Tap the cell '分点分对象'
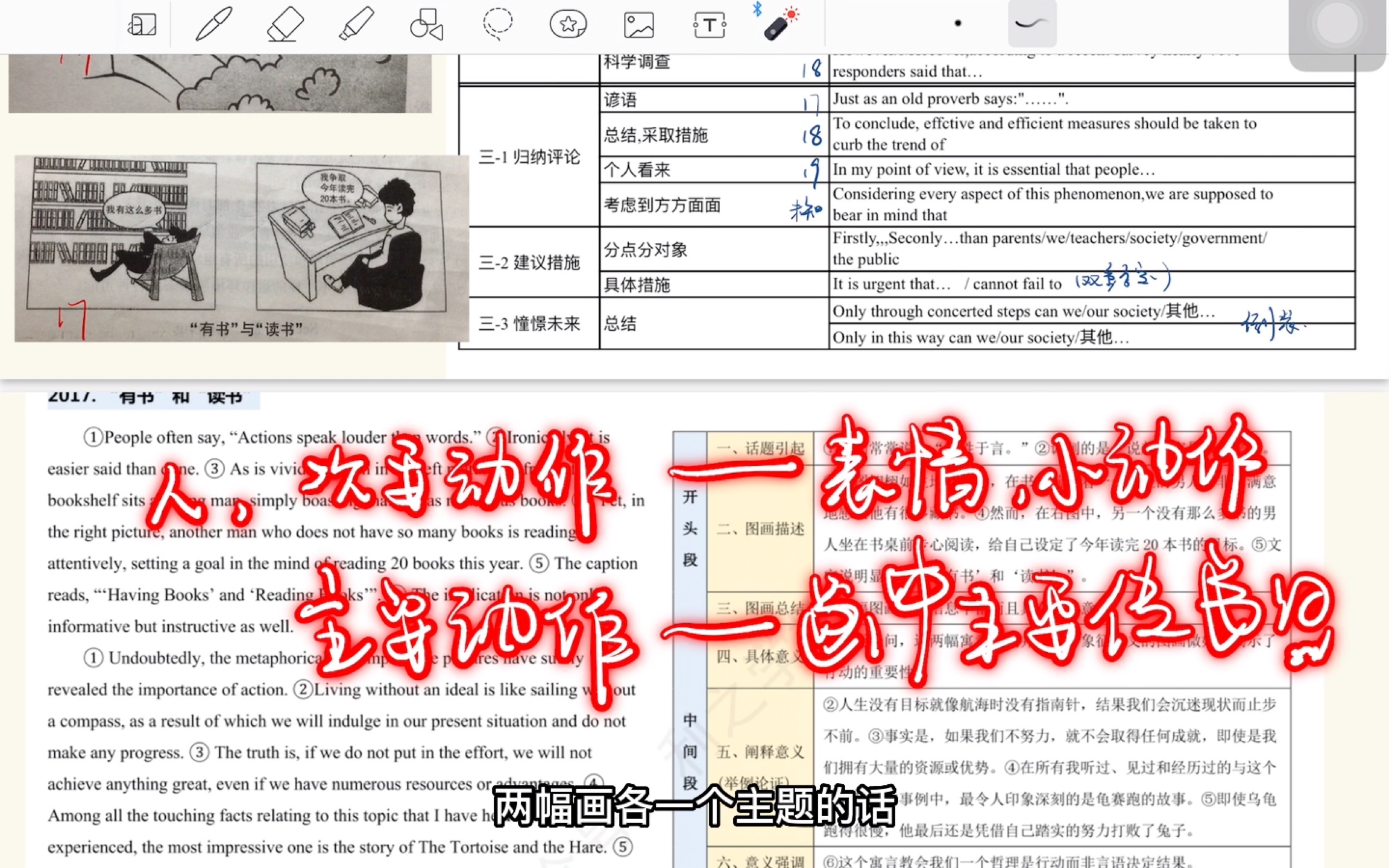The width and height of the screenshot is (1389, 868). click(x=714, y=250)
